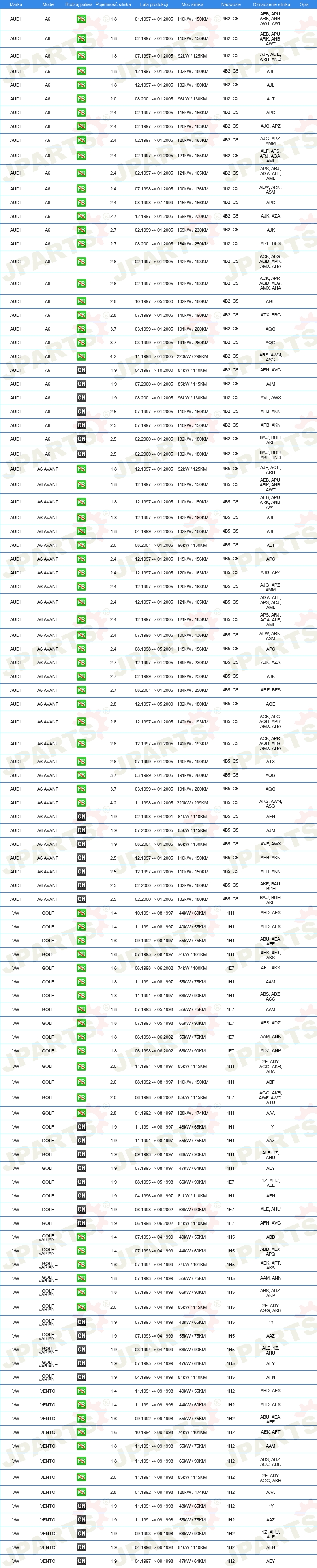The image size is (317, 1568).
Task: Click petrol icon in GOLF 1H1 2.8 AAA row
Action: pyautogui.click(x=81, y=1113)
